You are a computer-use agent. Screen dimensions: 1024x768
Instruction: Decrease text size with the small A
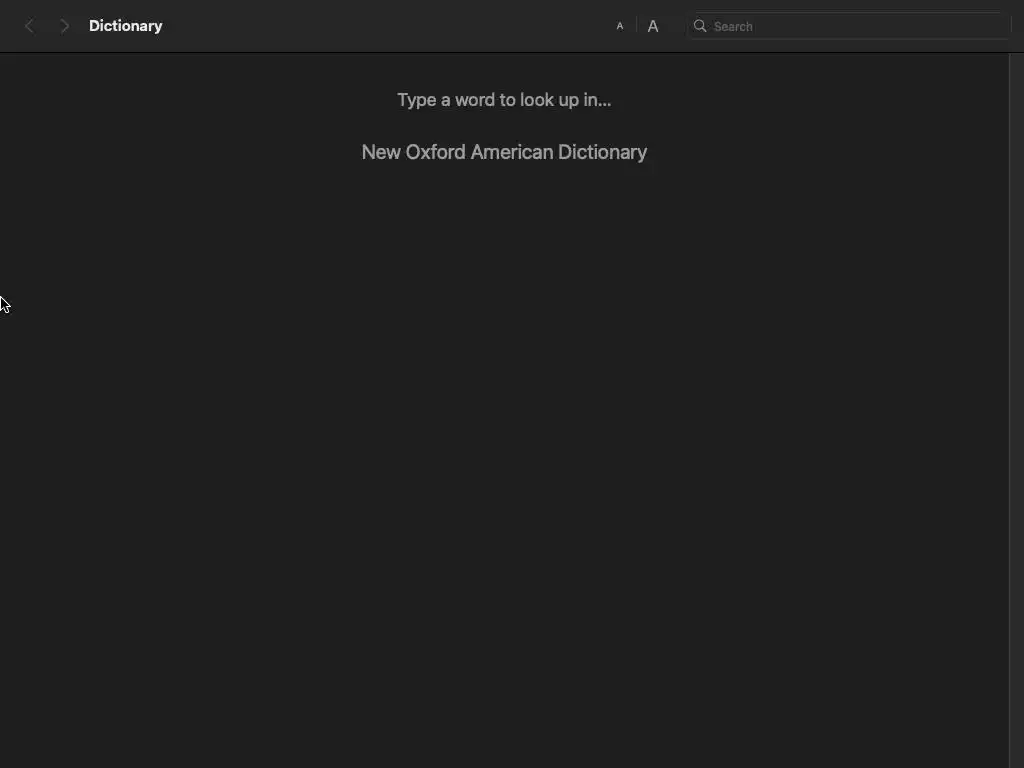[620, 26]
